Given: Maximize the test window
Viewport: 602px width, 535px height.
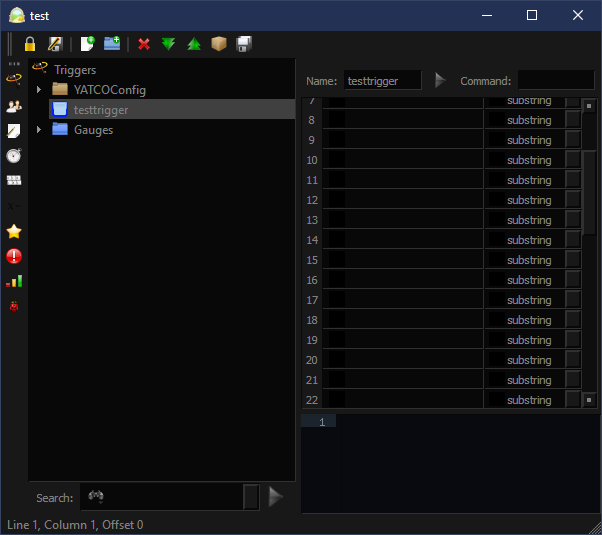Looking at the screenshot, I should tap(532, 15).
